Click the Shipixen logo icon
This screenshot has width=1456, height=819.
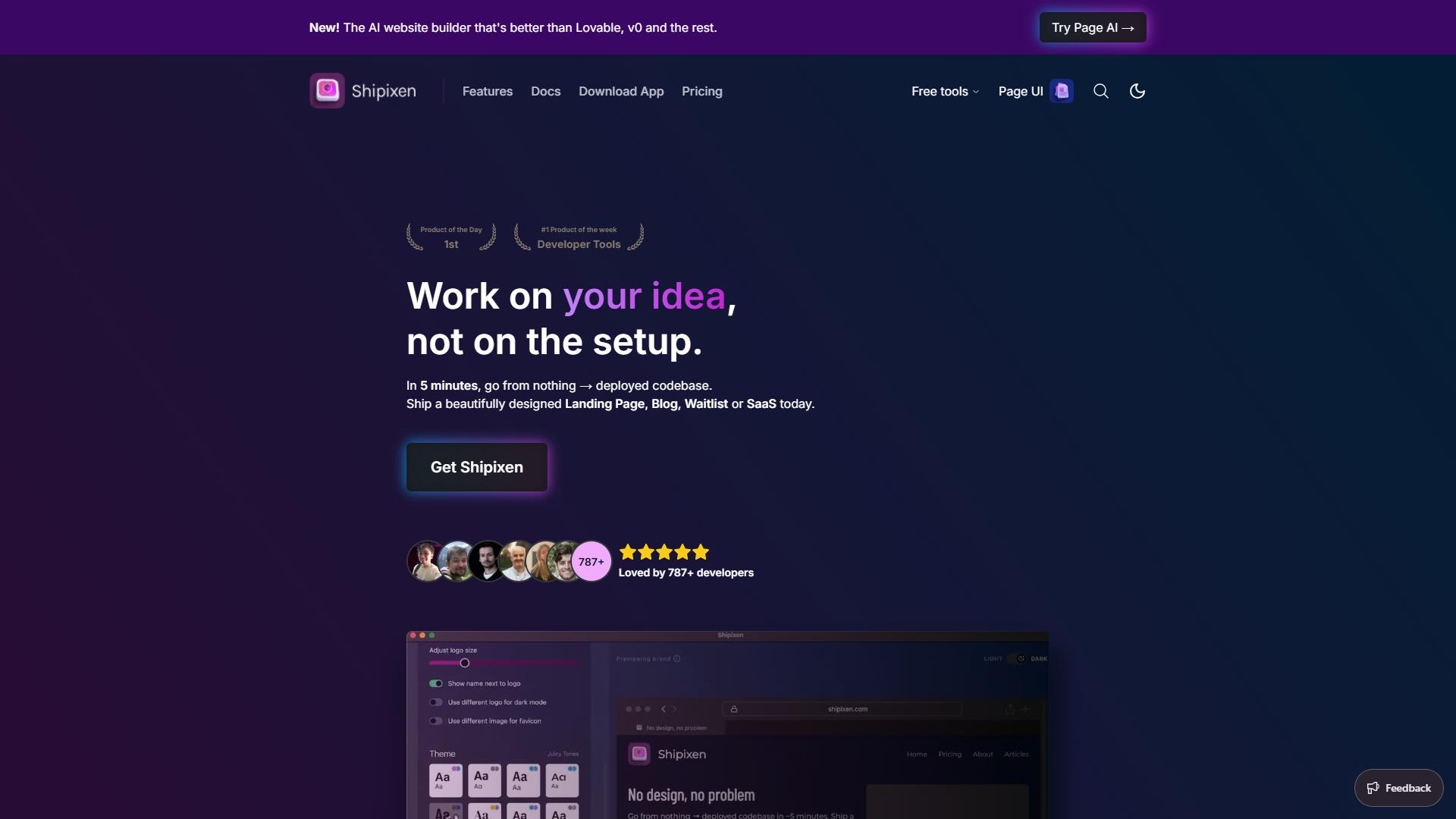(x=327, y=91)
